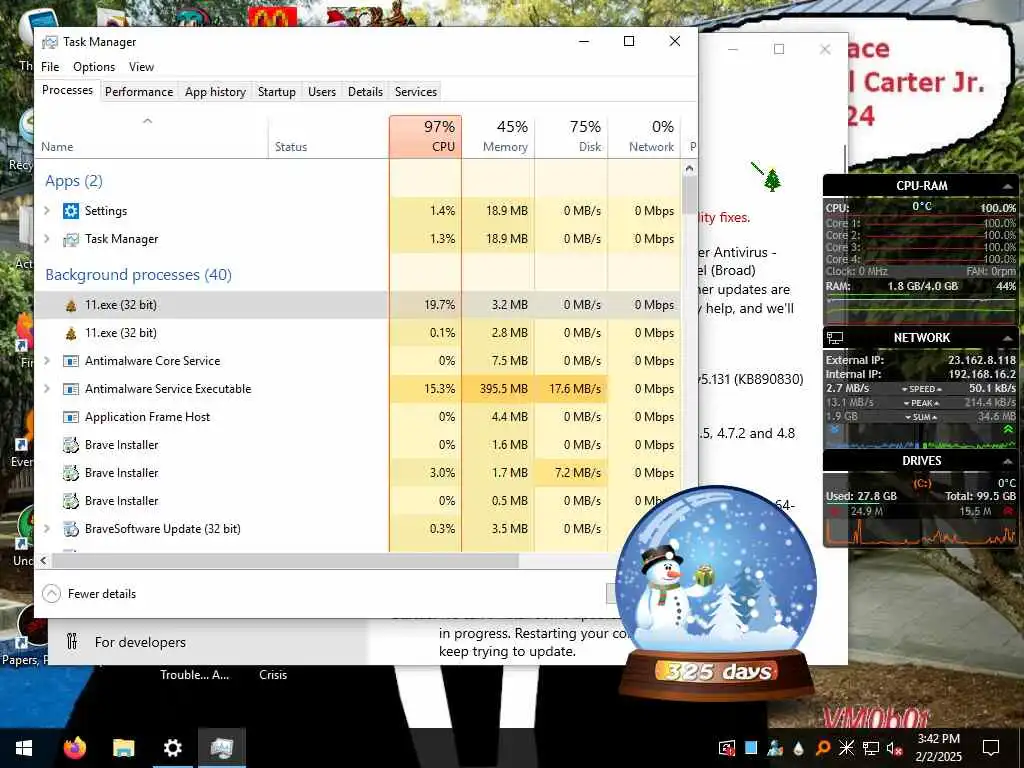Collapse the DRIVES widget section

pyautogui.click(x=1008, y=462)
